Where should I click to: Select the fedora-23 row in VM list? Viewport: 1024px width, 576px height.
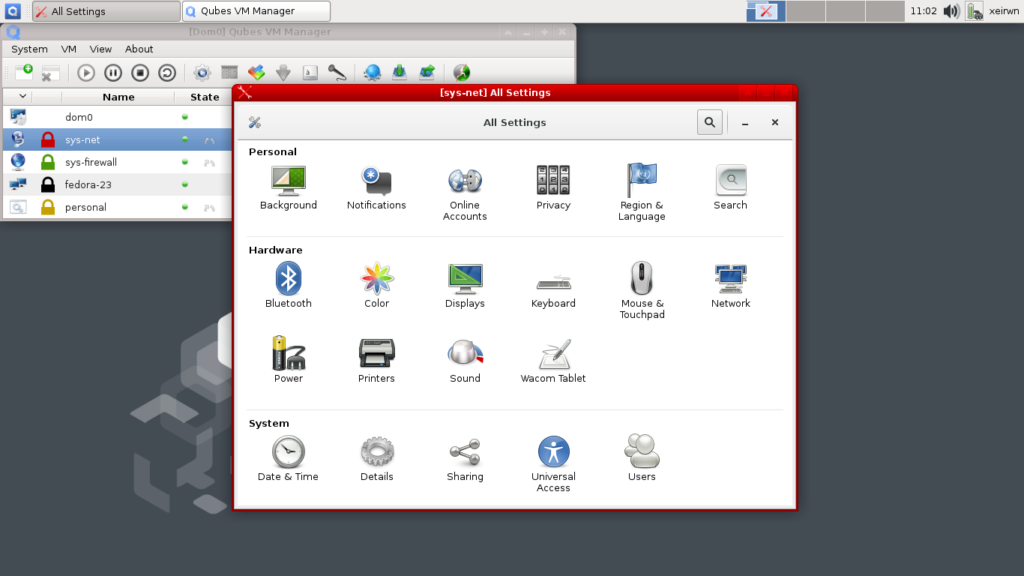pos(118,185)
